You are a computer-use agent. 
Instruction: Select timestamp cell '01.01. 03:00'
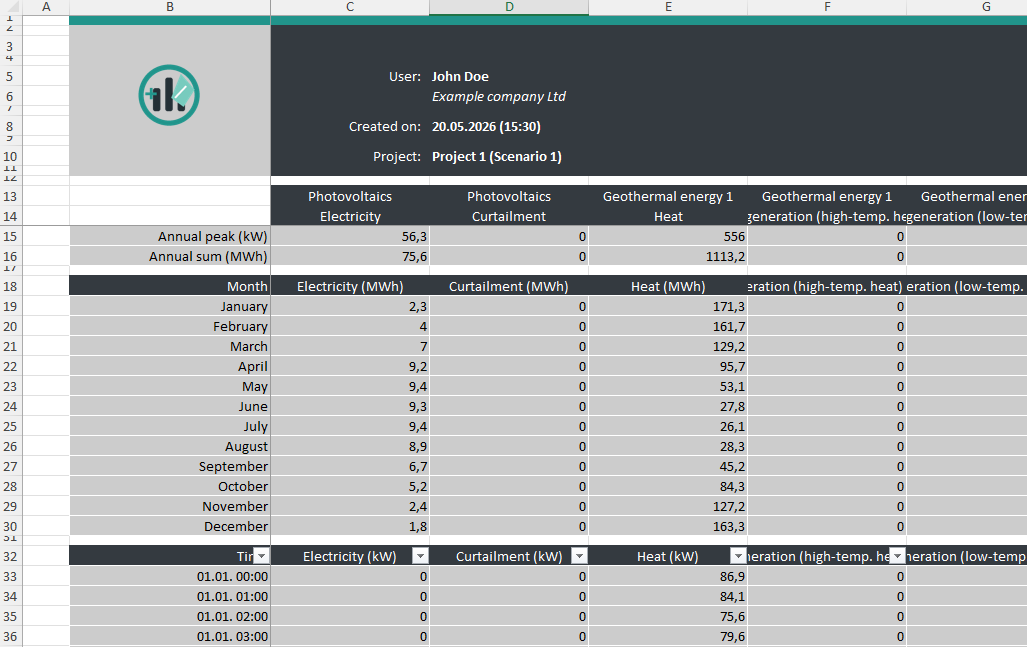pos(170,637)
